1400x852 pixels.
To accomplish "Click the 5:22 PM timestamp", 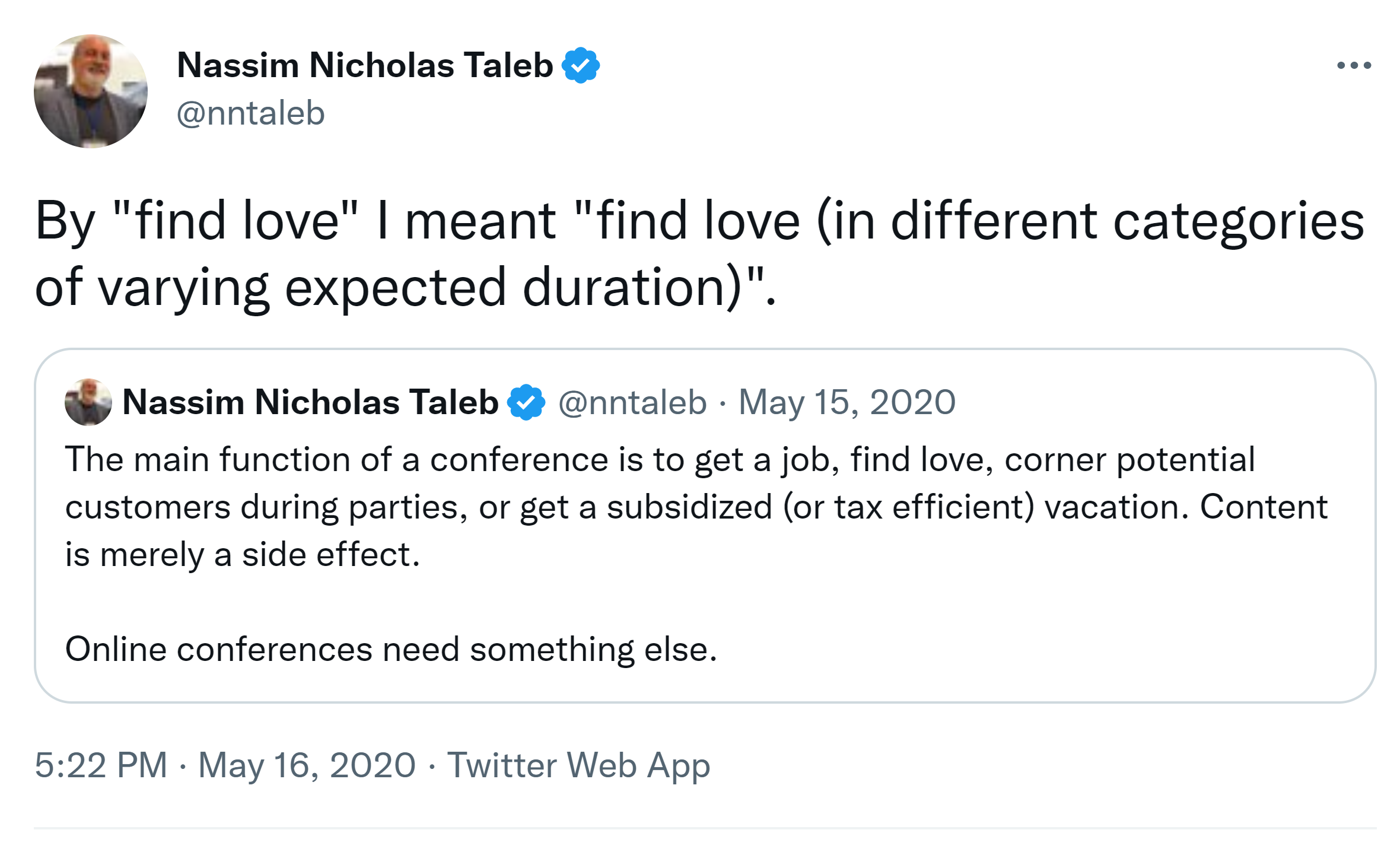I will pos(101,765).
